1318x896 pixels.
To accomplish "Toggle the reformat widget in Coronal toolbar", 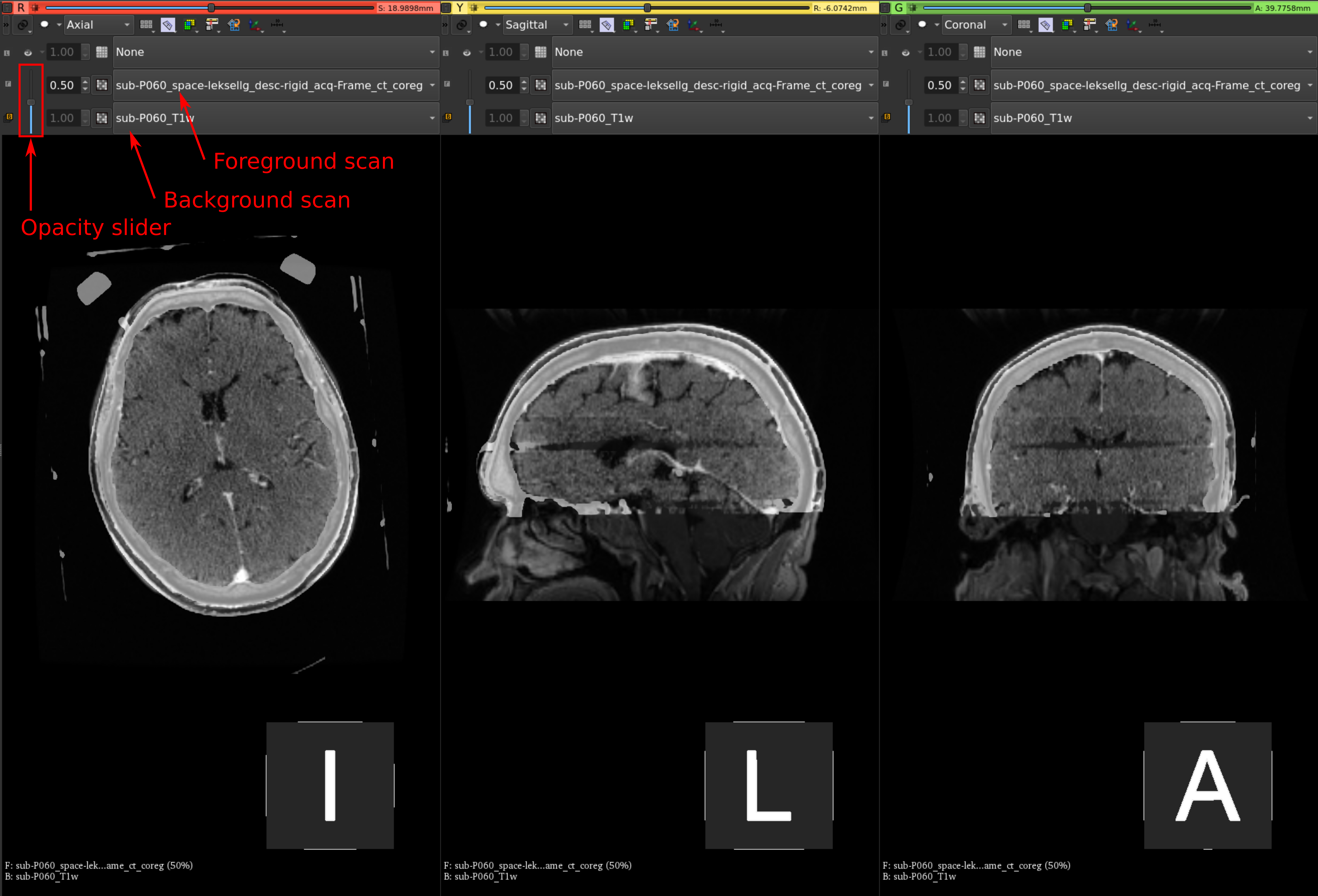I will tap(1046, 25).
